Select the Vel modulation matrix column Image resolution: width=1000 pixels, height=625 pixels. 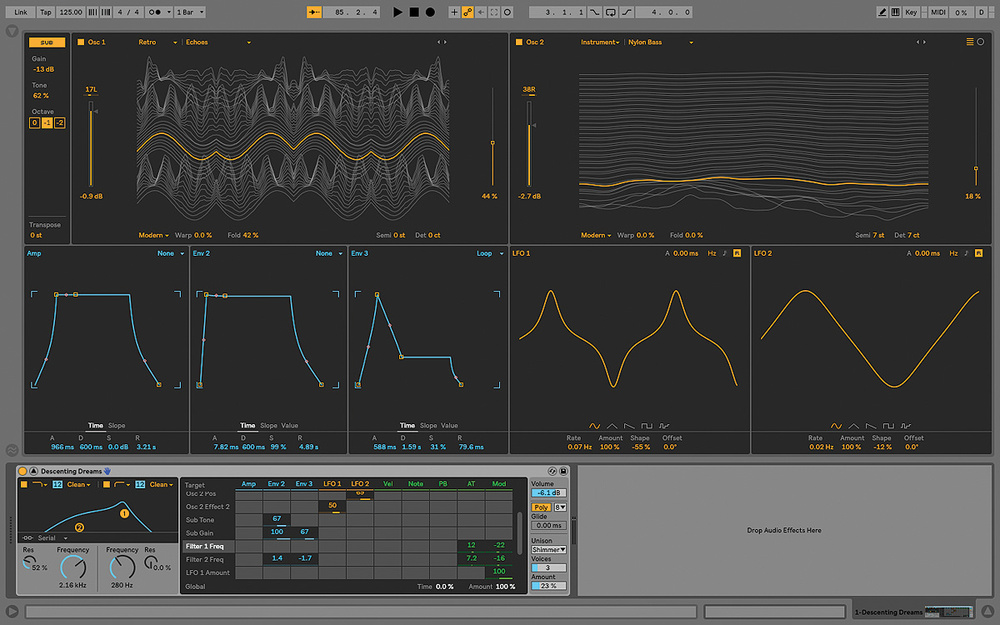tap(388, 484)
